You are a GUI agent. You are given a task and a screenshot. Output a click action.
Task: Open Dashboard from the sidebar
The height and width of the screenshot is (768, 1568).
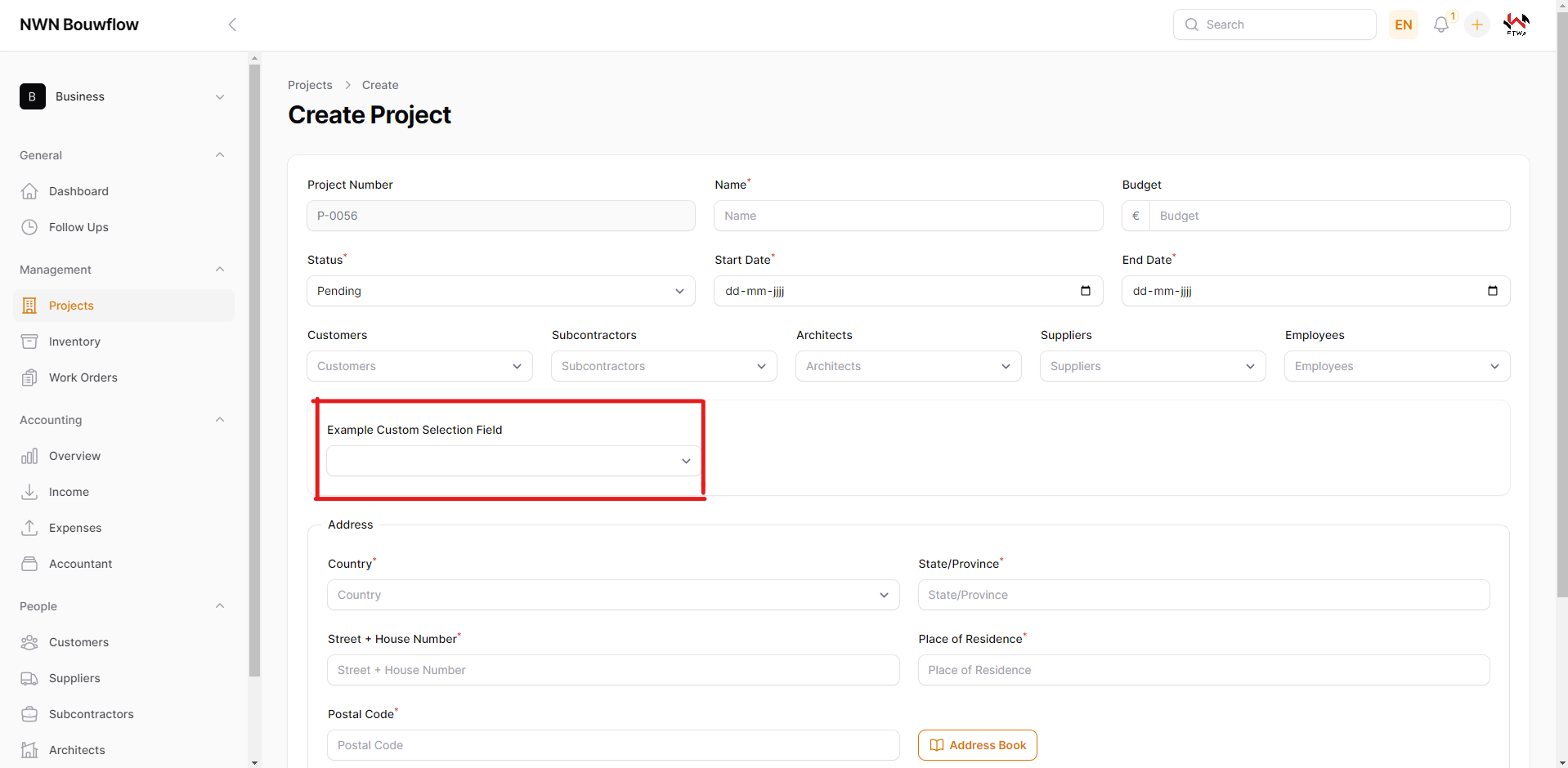(78, 191)
